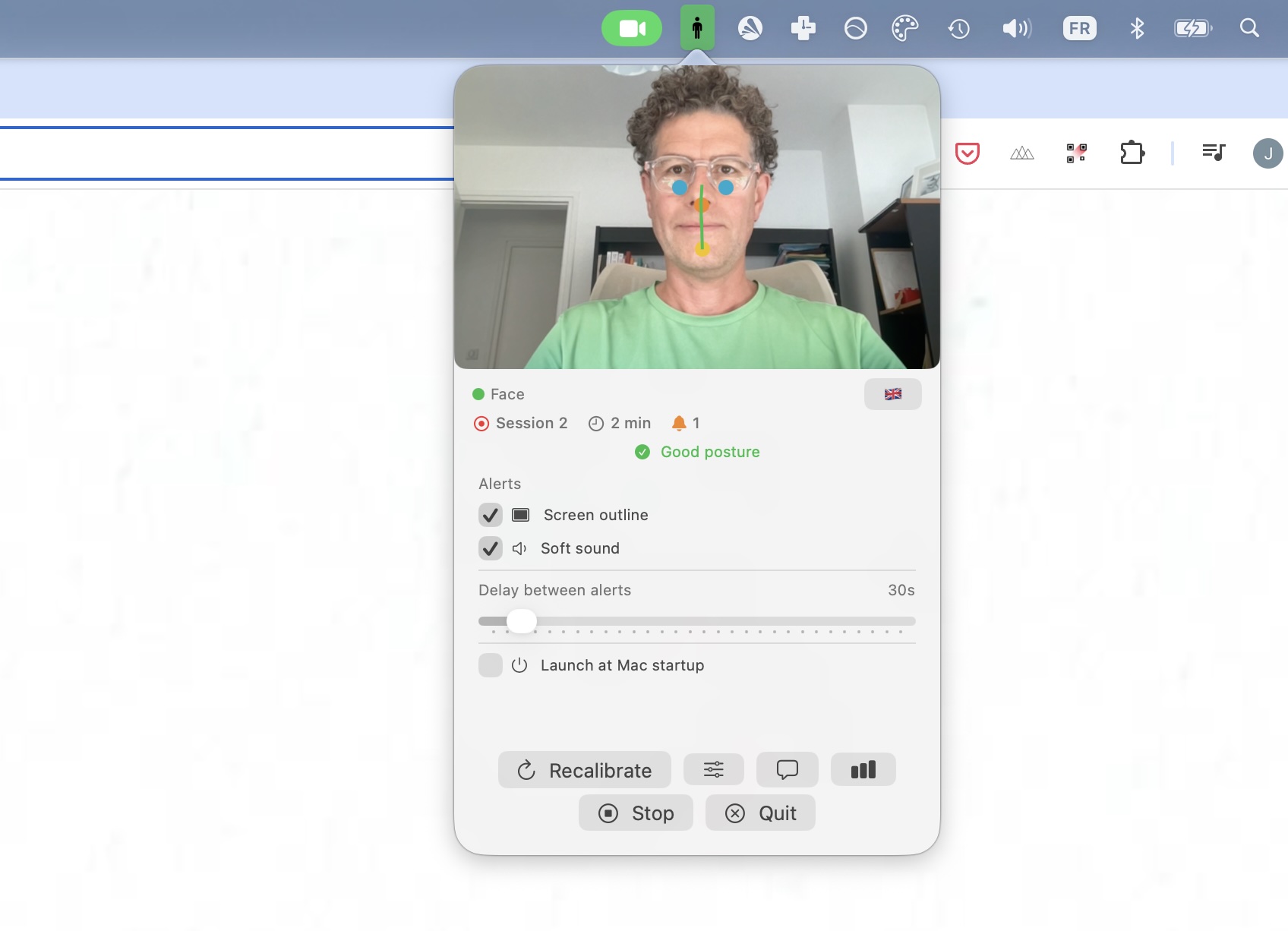Screen dimensions: 1288x931
Task: Open the settings sliders button
Action: 714,770
